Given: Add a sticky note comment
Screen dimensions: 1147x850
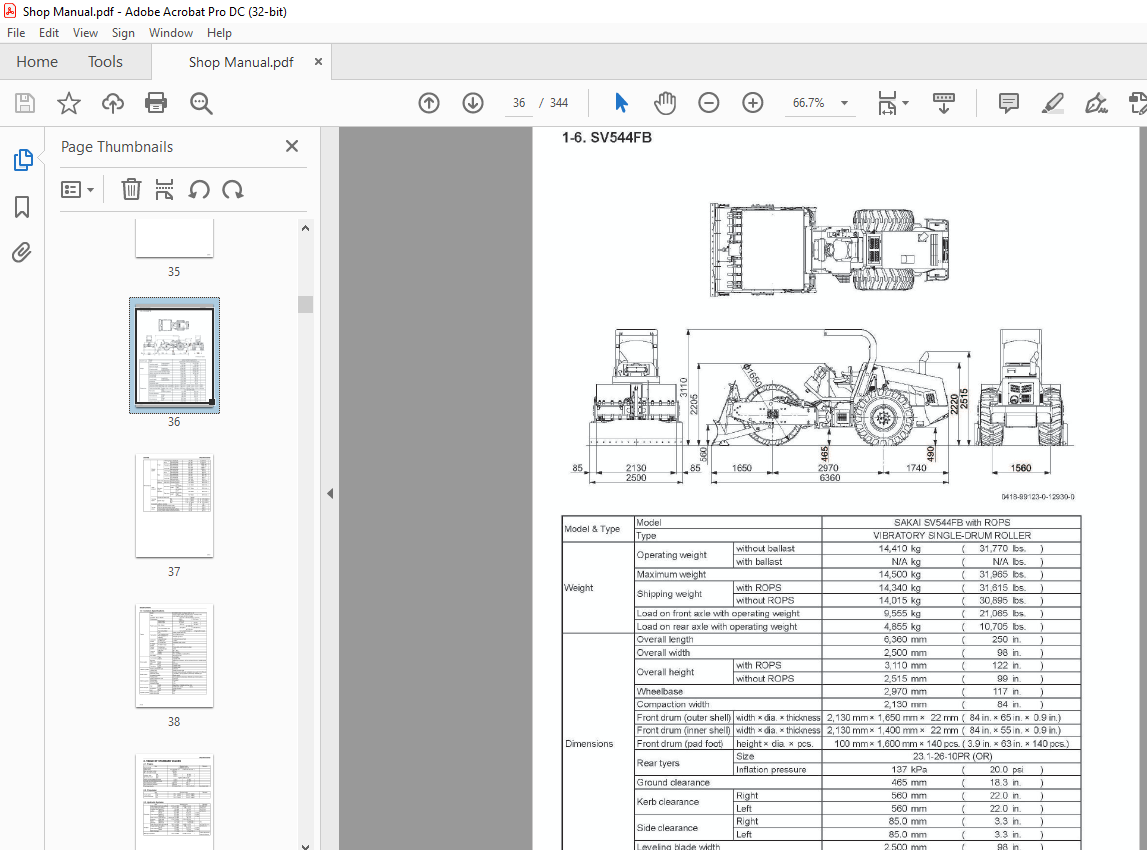Looking at the screenshot, I should coord(1009,103).
